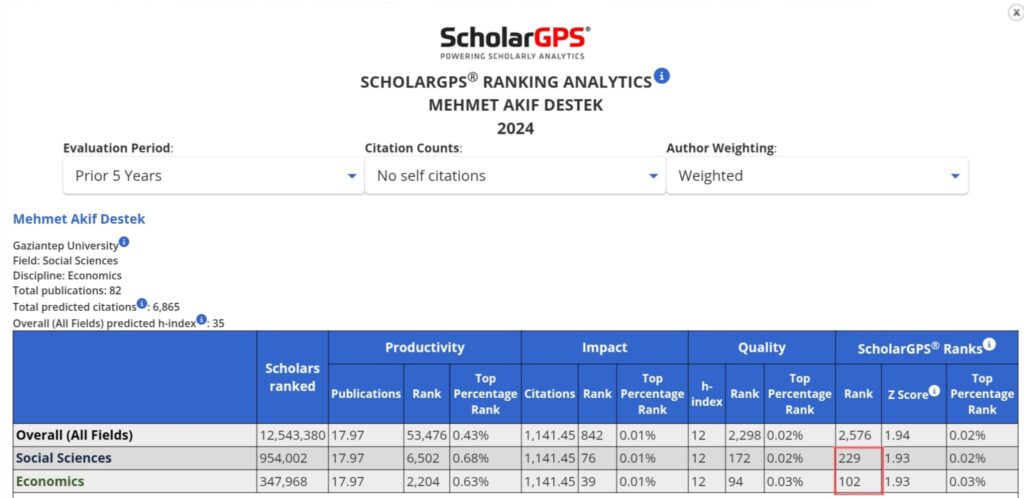
Task: Click the Productivity column group header
Action: click(x=424, y=347)
